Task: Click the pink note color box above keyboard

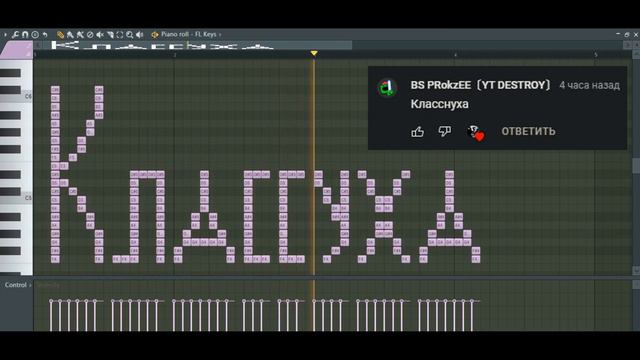Action: point(16,50)
